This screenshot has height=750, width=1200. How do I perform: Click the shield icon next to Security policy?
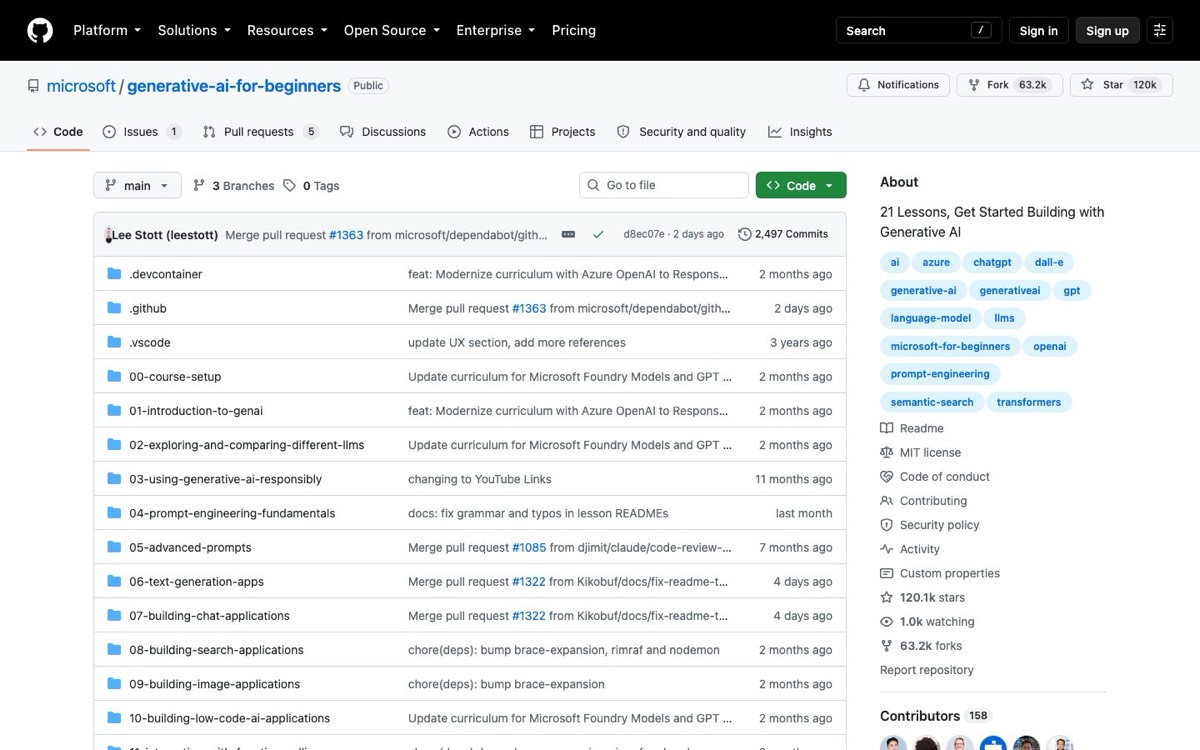click(886, 525)
